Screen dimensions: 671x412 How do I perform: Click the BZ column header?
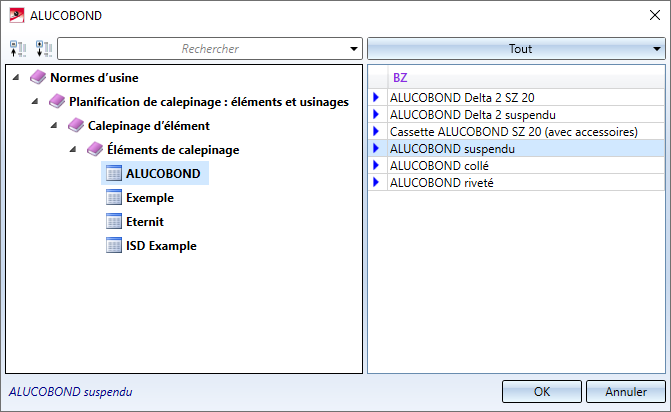coord(526,77)
